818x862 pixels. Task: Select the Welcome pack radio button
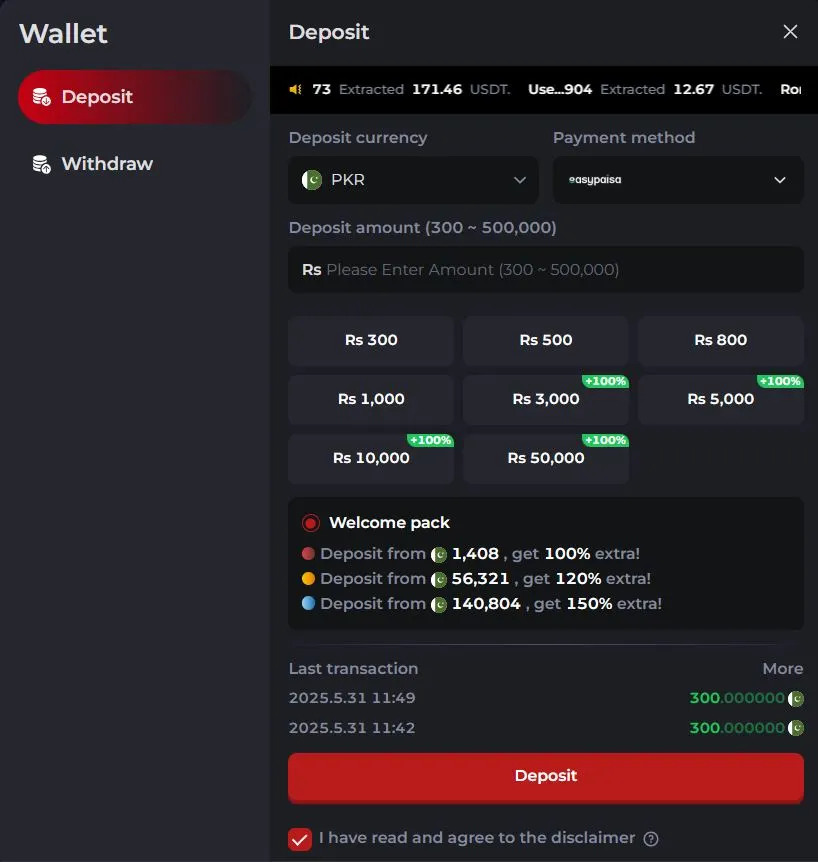pyautogui.click(x=311, y=523)
